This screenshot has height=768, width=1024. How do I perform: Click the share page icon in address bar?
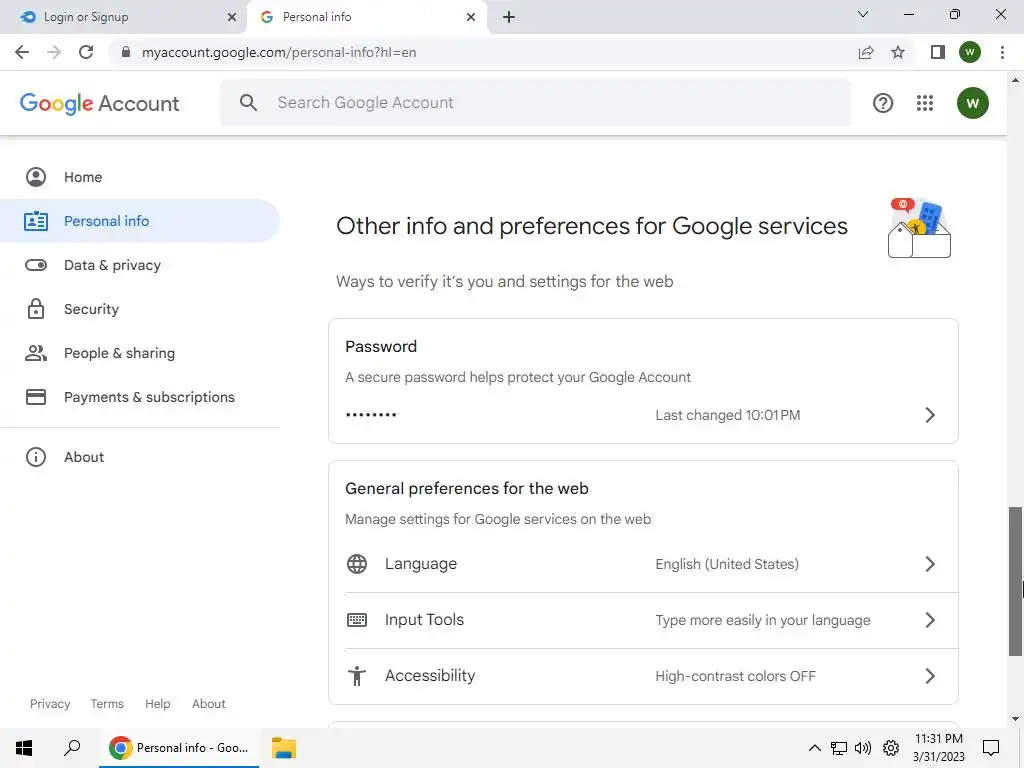[866, 52]
